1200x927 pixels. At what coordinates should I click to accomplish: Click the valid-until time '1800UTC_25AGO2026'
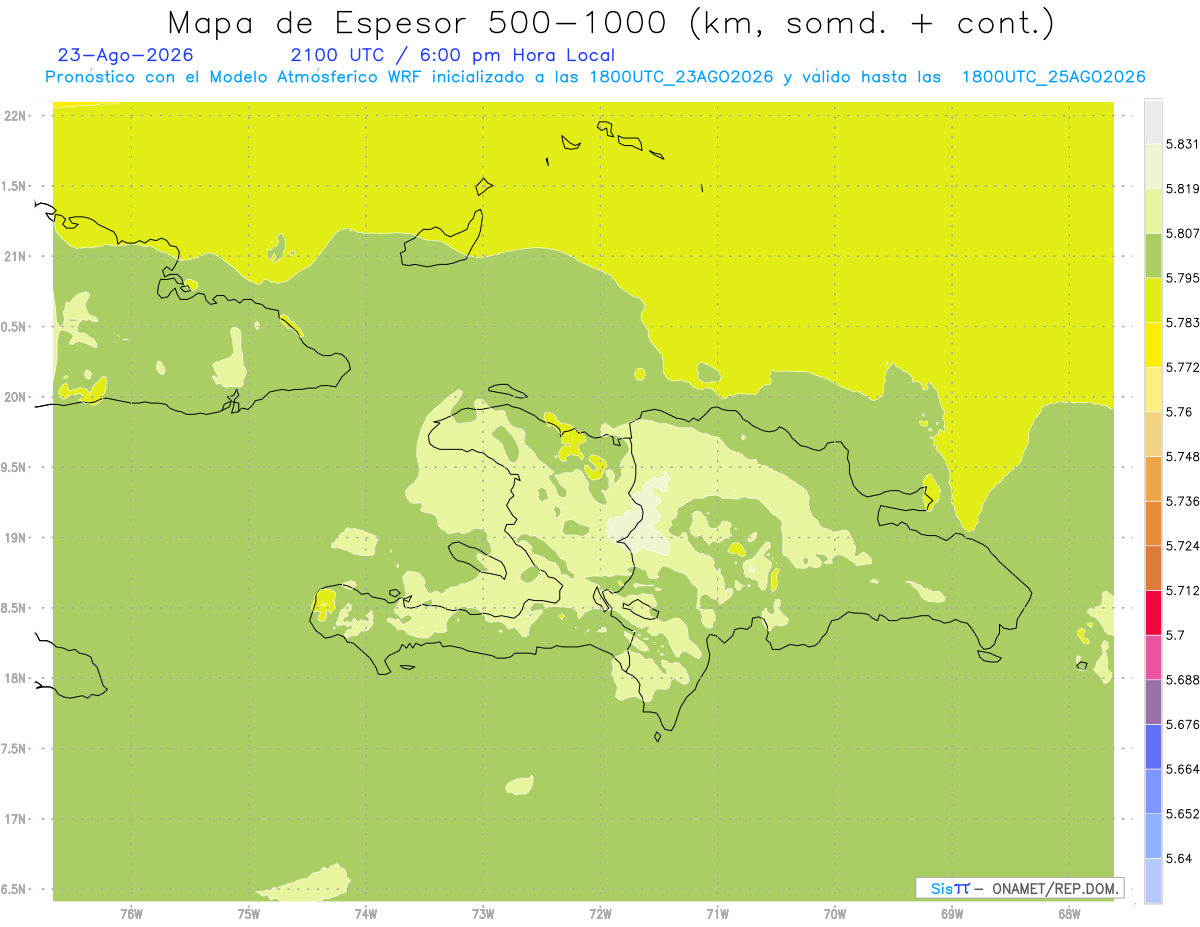pyautogui.click(x=1053, y=77)
